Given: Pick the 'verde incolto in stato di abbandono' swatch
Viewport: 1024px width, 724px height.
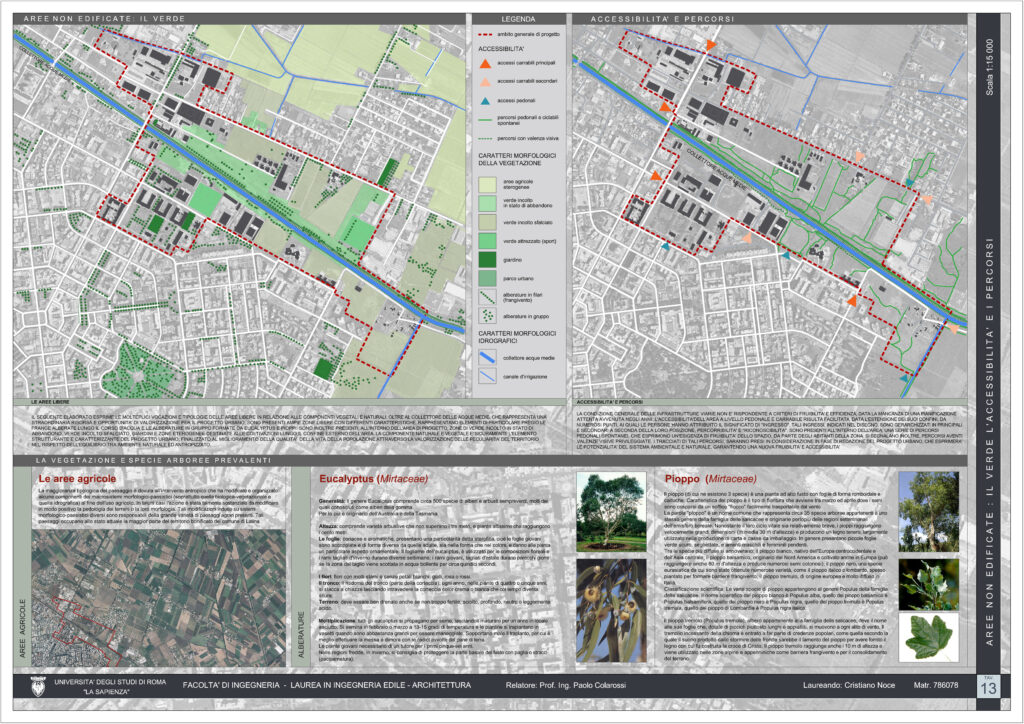Looking at the screenshot, I should pos(487,204).
